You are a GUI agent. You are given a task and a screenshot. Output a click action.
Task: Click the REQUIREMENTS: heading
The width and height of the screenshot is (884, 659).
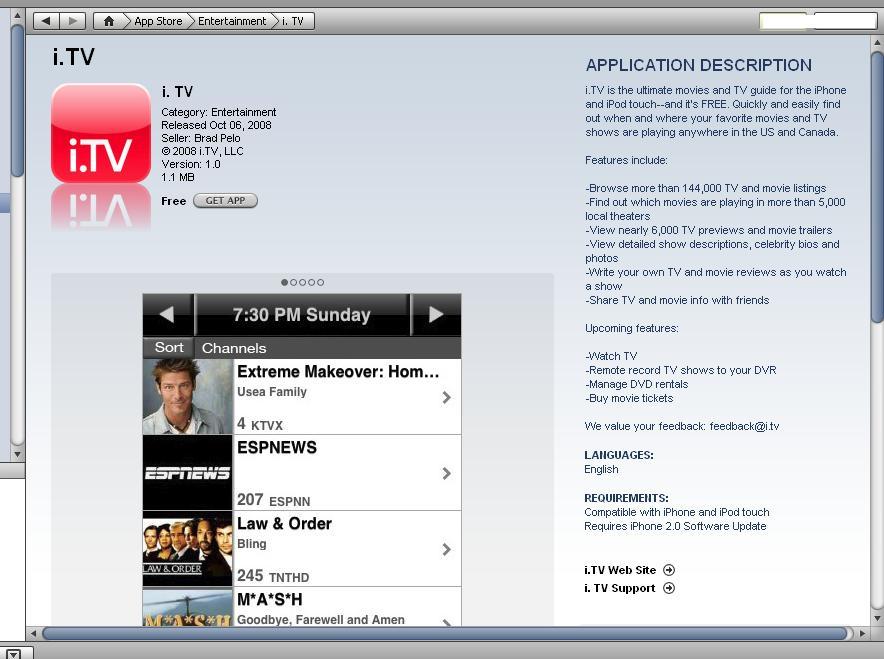click(x=626, y=498)
